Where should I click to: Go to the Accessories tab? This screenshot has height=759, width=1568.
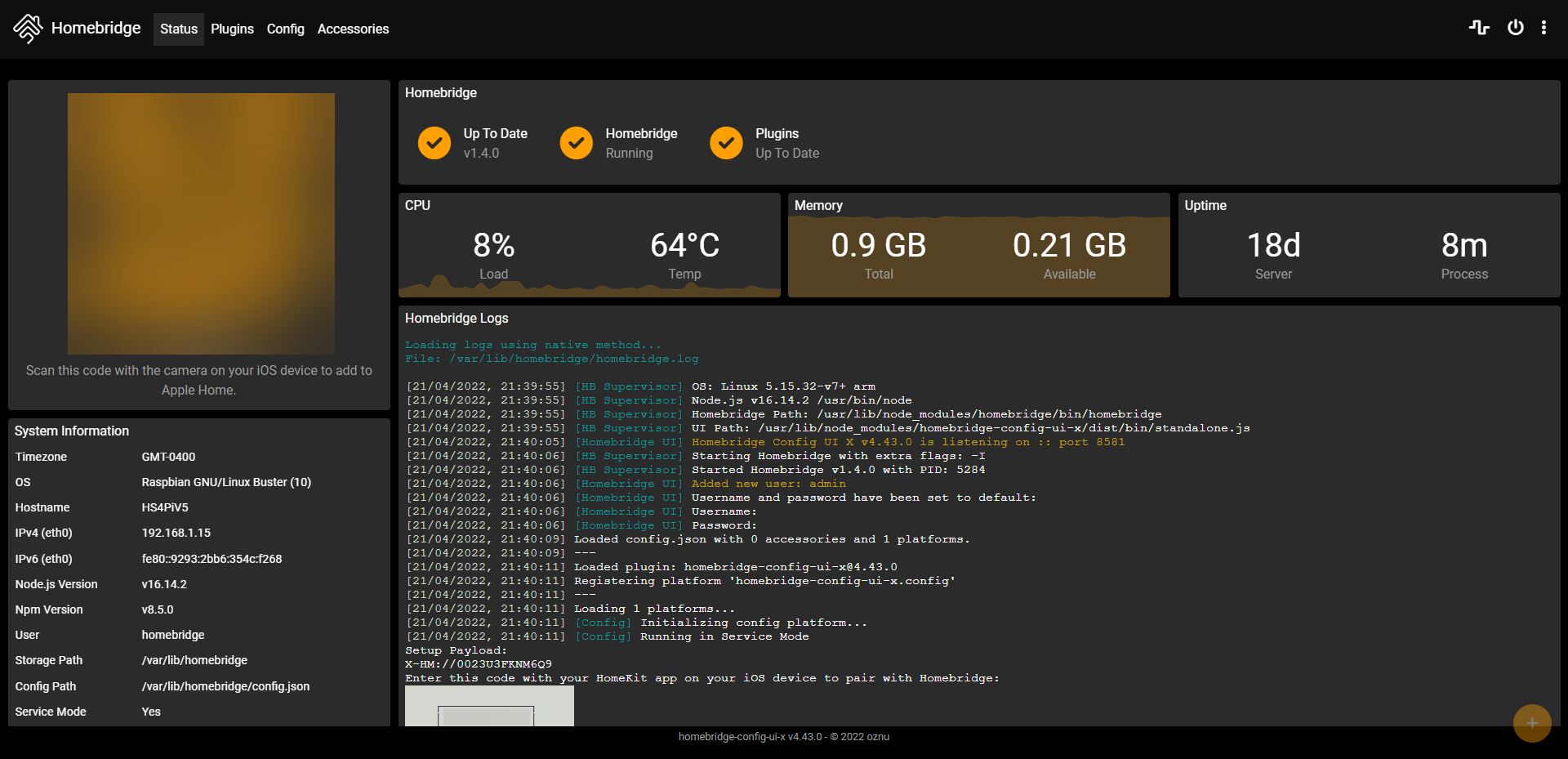(353, 29)
